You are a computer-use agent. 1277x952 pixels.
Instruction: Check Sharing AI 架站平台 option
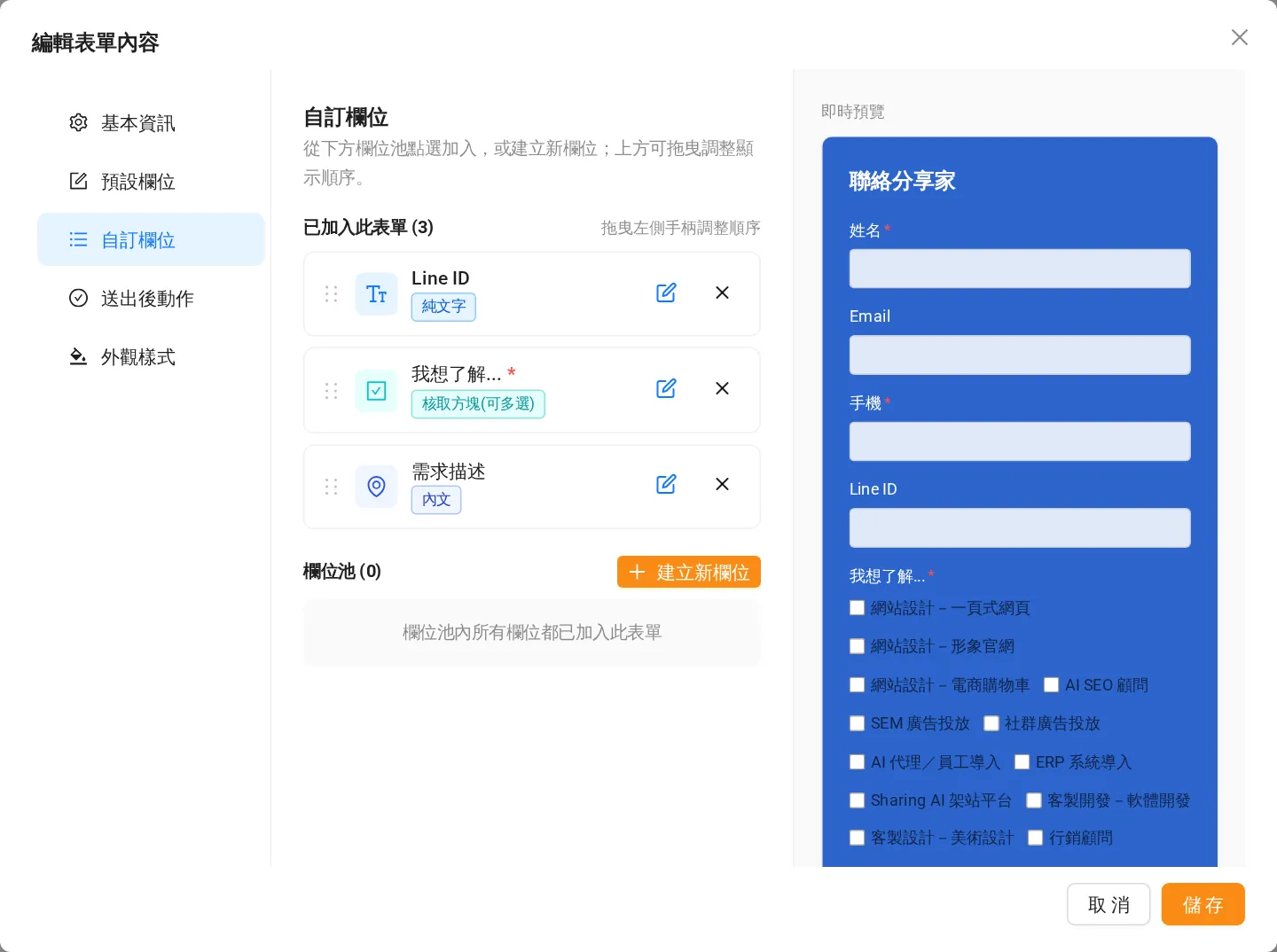point(858,800)
